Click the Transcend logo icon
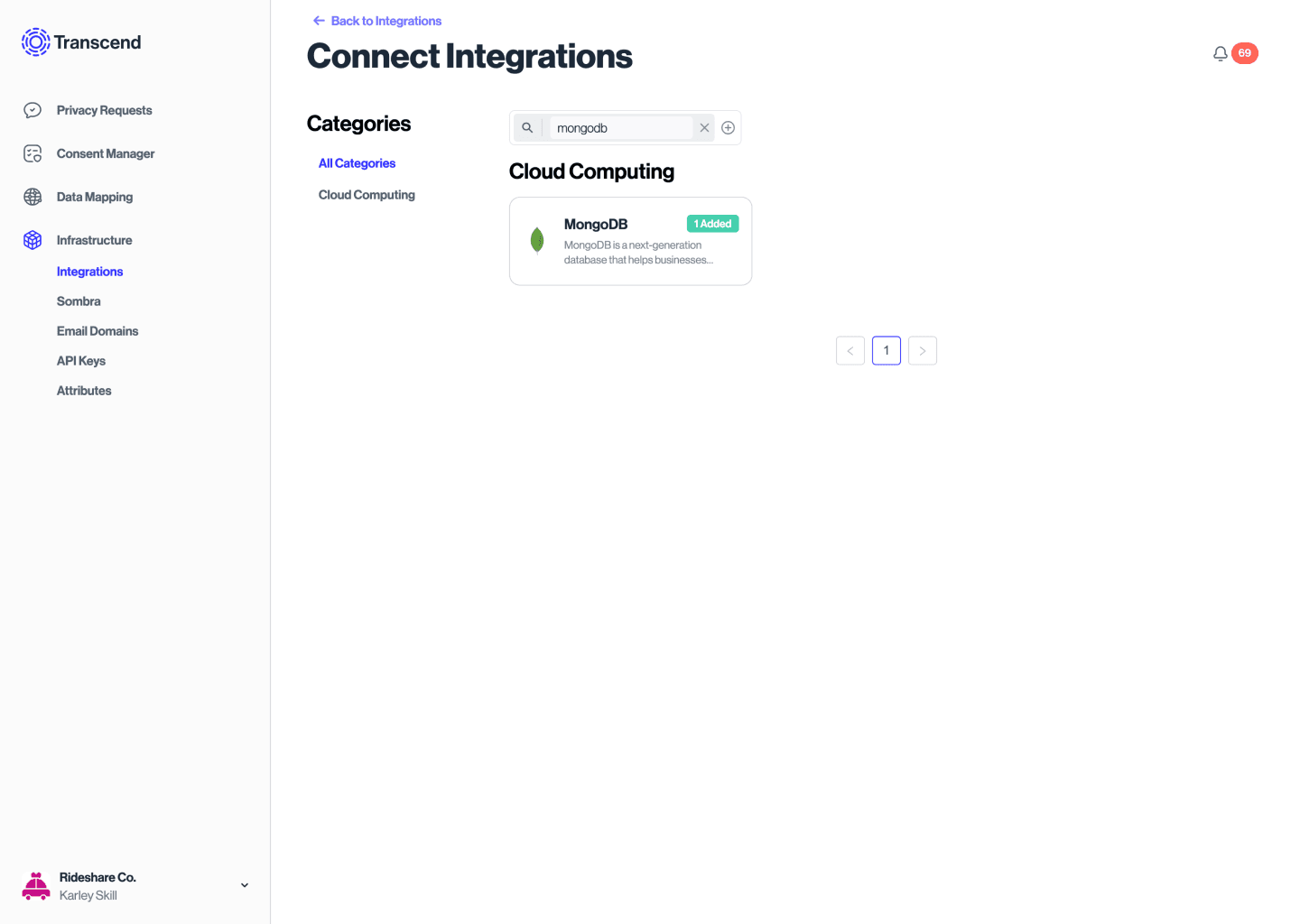Image resolution: width=1300 pixels, height=924 pixels. (35, 42)
